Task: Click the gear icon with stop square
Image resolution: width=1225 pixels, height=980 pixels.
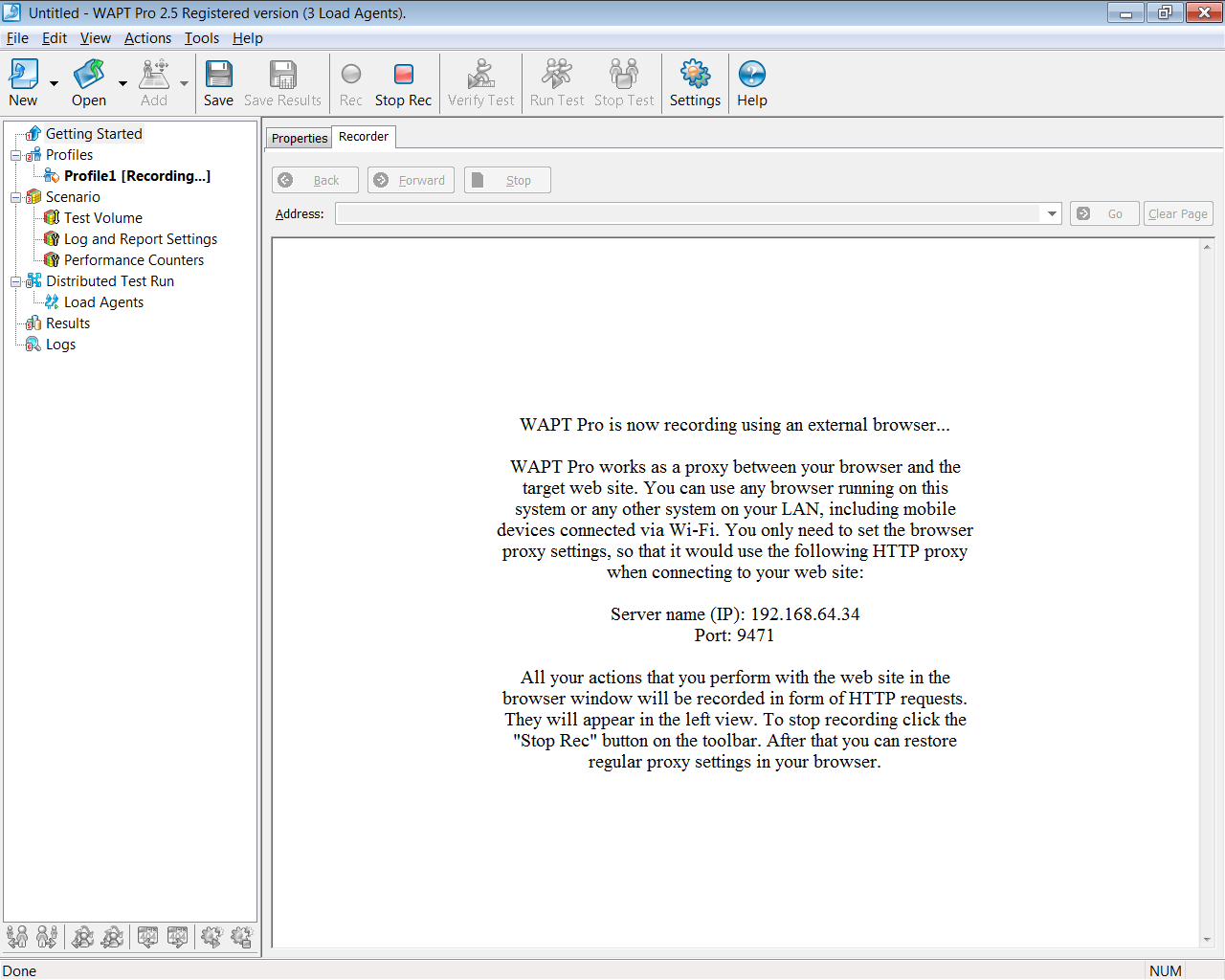Action: pos(241,937)
